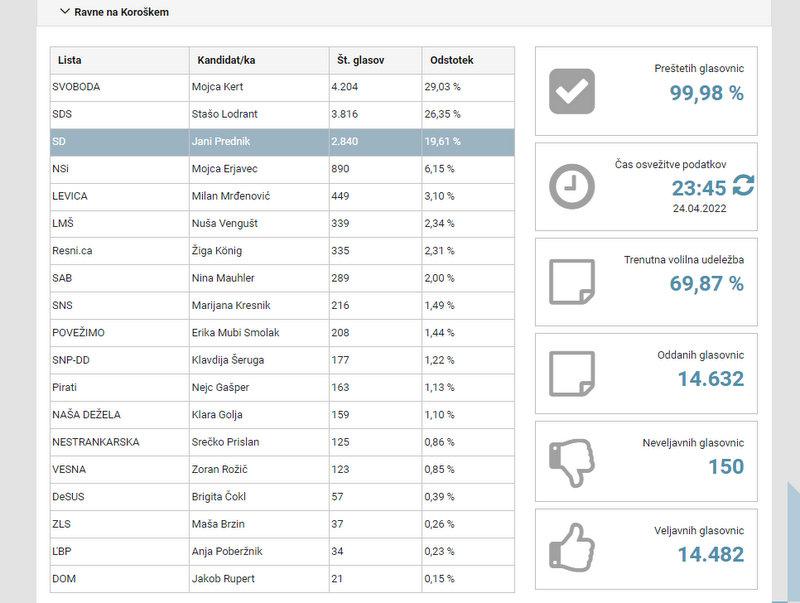
Task: Select the highlighted SD Jani Prednik row
Action: [282, 142]
